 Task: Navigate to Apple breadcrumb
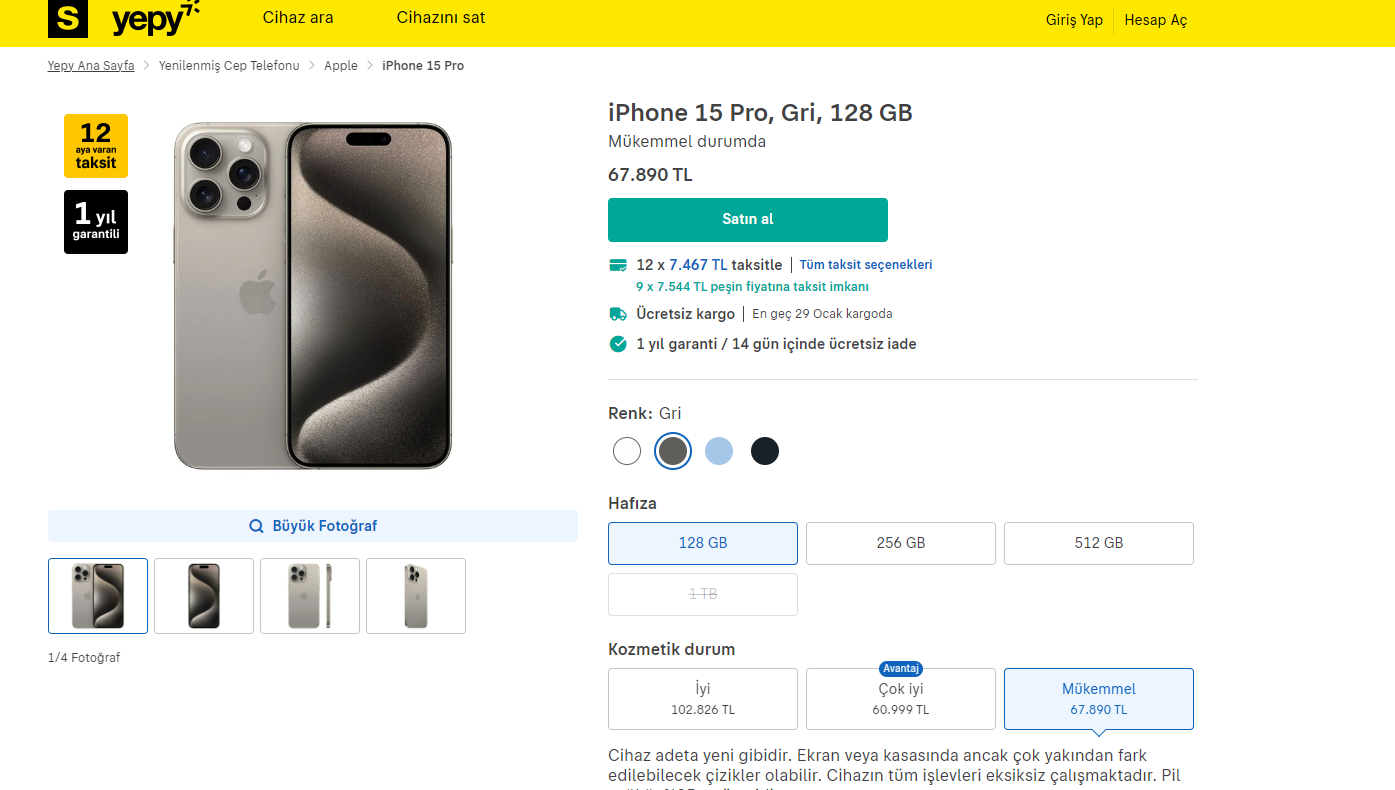(x=341, y=66)
